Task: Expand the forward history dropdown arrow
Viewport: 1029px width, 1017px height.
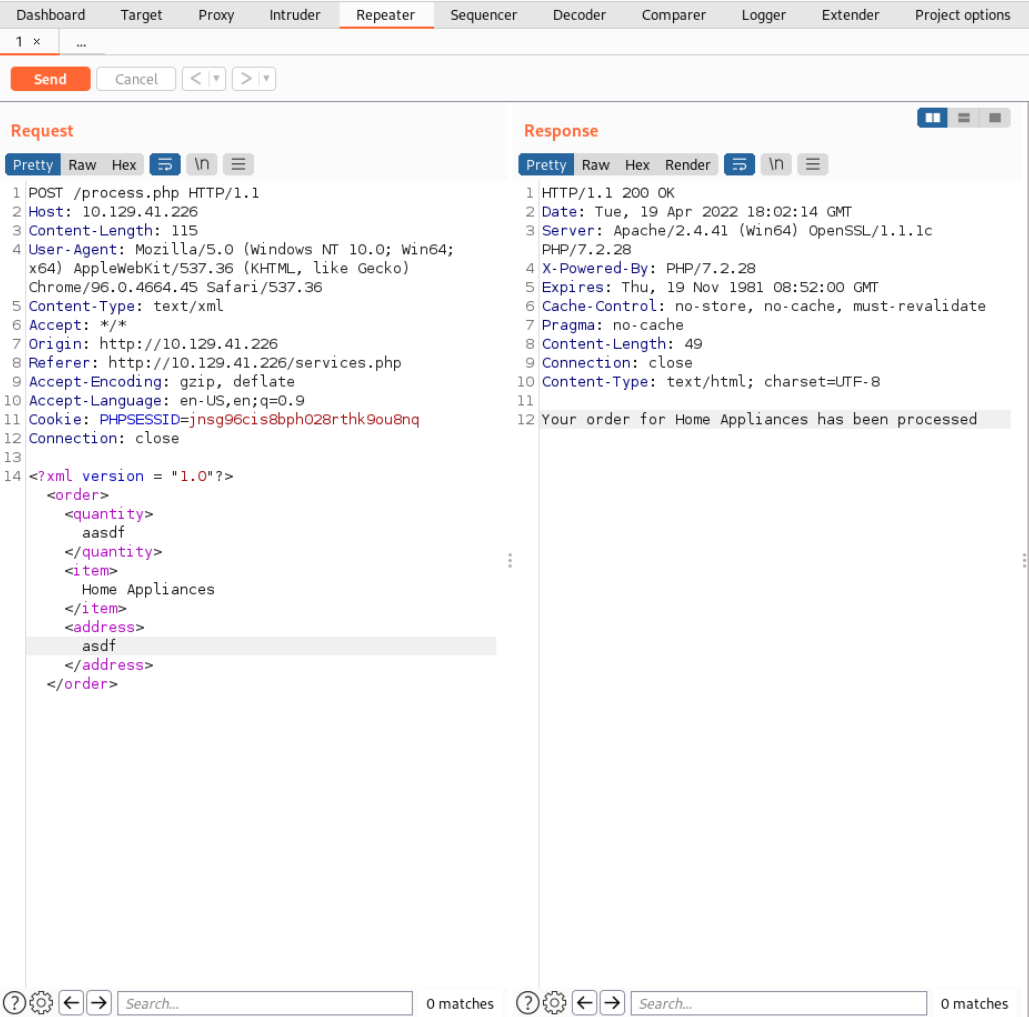Action: [x=266, y=79]
